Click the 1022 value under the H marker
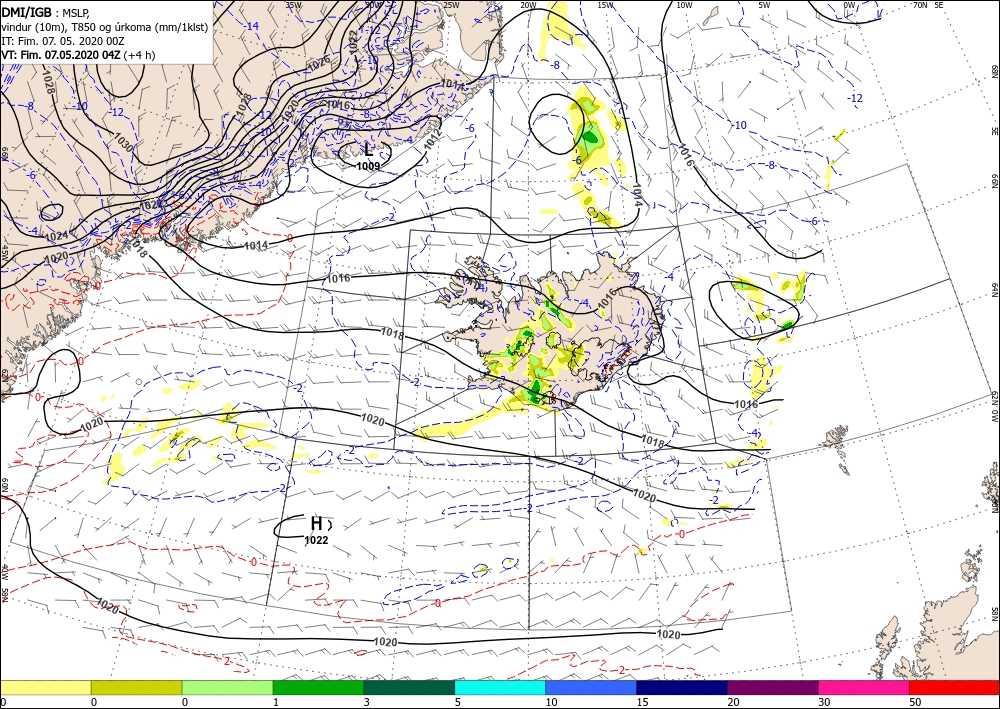This screenshot has height=709, width=1000. 316,540
